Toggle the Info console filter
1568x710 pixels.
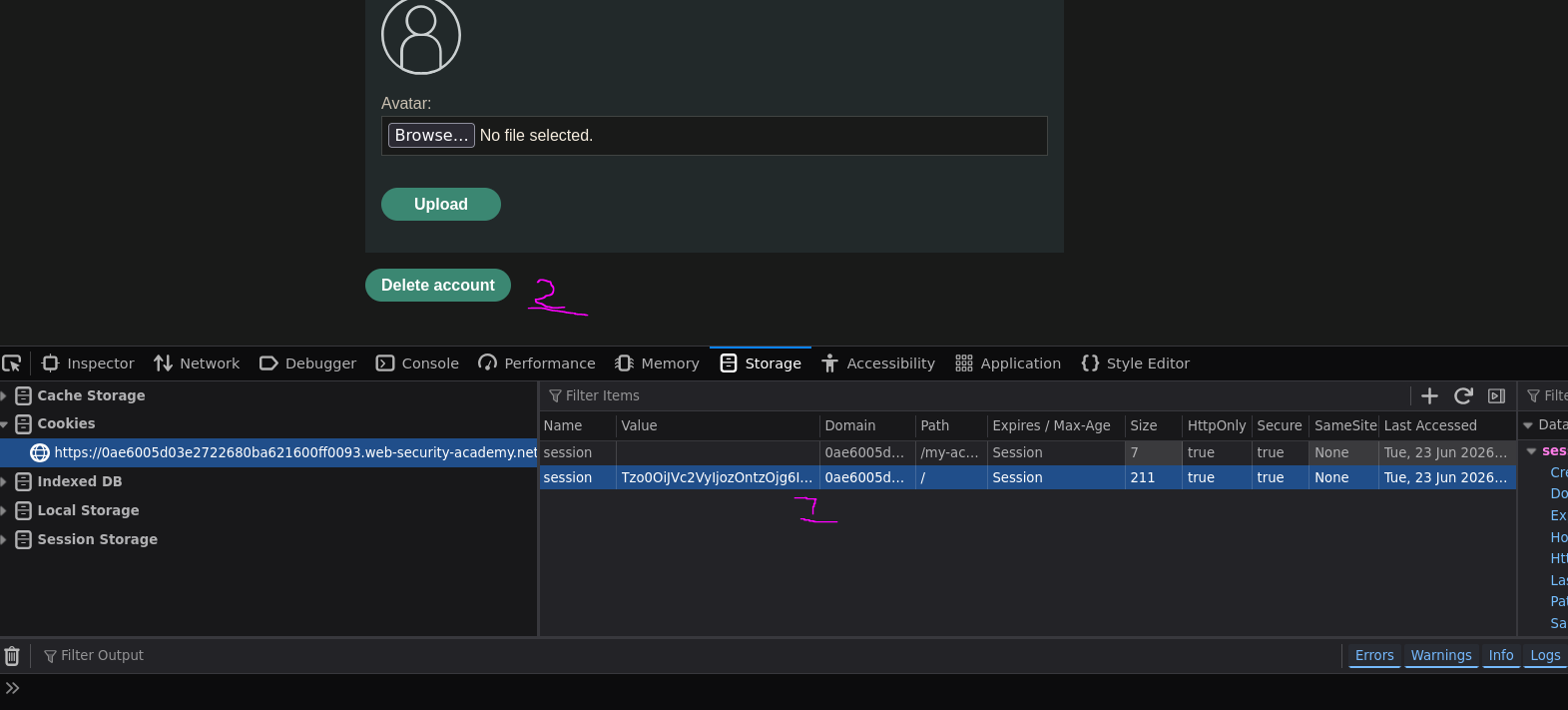point(1501,655)
